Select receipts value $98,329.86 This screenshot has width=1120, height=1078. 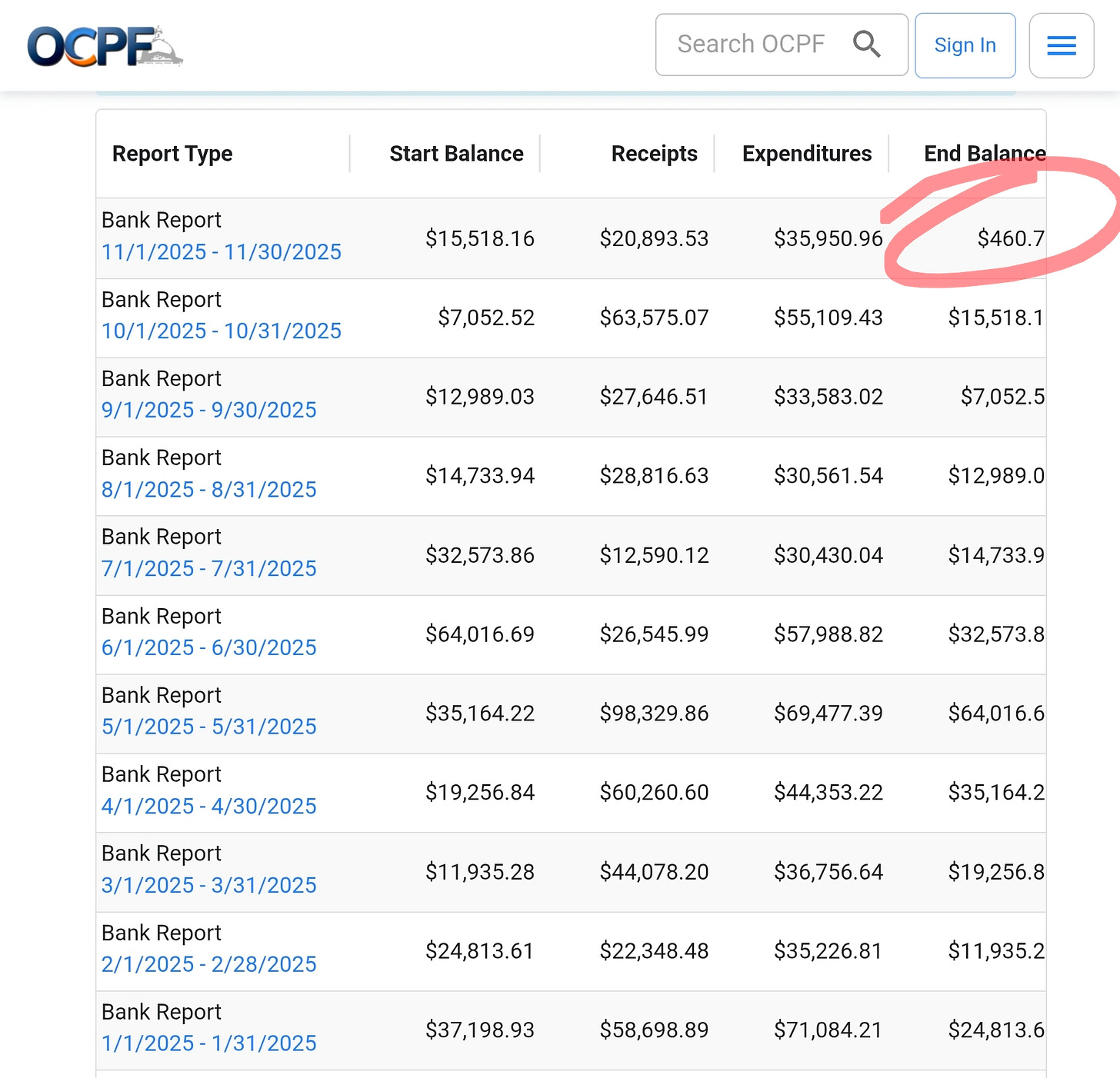(x=654, y=714)
